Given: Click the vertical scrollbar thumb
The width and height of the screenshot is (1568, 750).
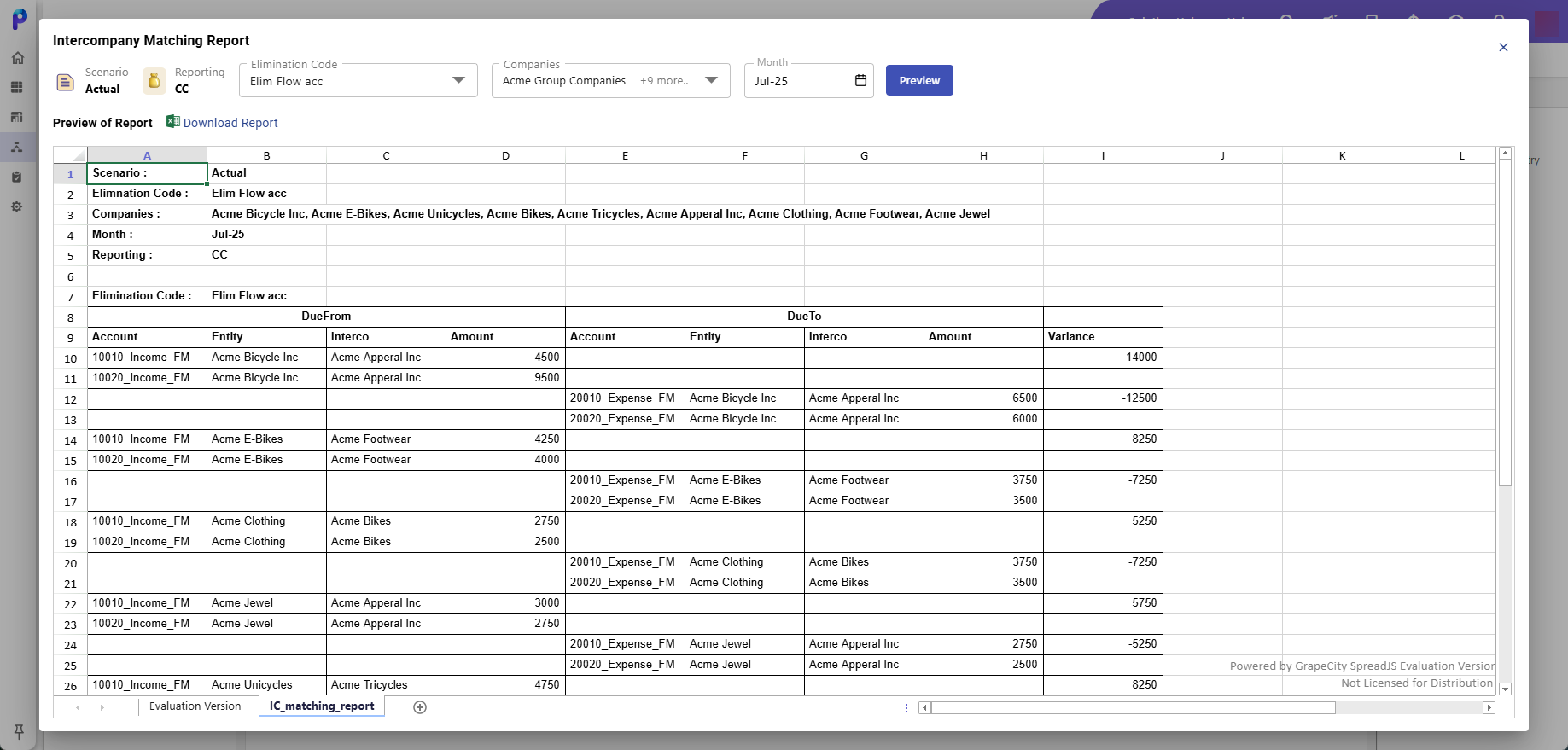Looking at the screenshot, I should point(1506,323).
